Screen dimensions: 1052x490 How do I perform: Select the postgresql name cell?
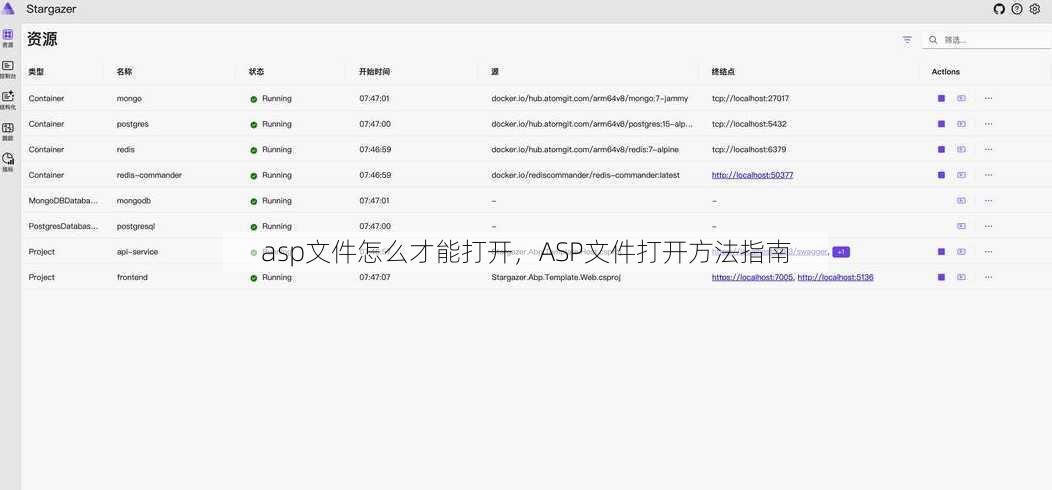136,226
